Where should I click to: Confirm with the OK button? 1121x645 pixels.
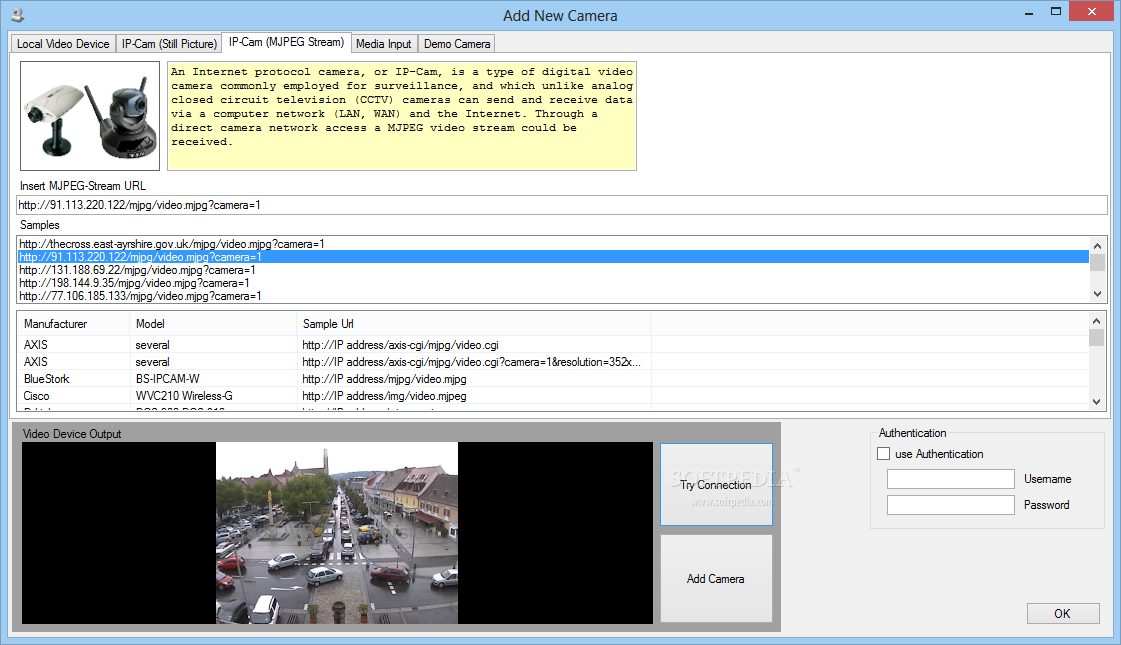(x=1063, y=614)
